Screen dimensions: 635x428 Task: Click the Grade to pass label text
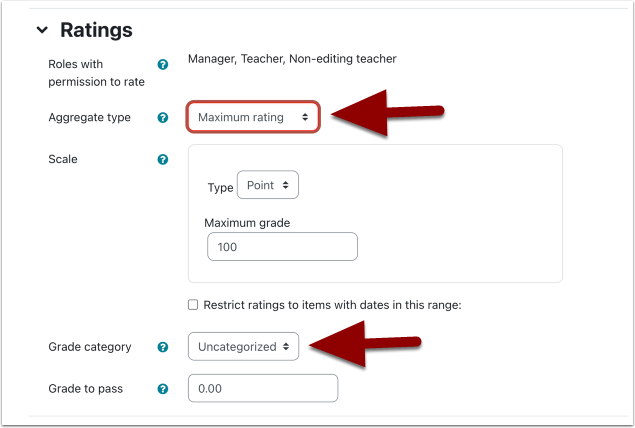pyautogui.click(x=85, y=389)
